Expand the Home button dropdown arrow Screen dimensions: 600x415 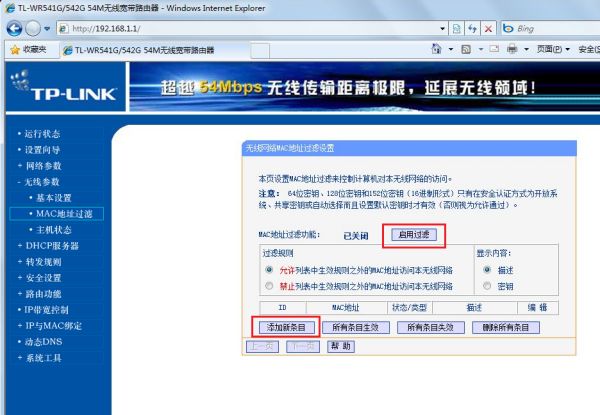pyautogui.click(x=451, y=49)
